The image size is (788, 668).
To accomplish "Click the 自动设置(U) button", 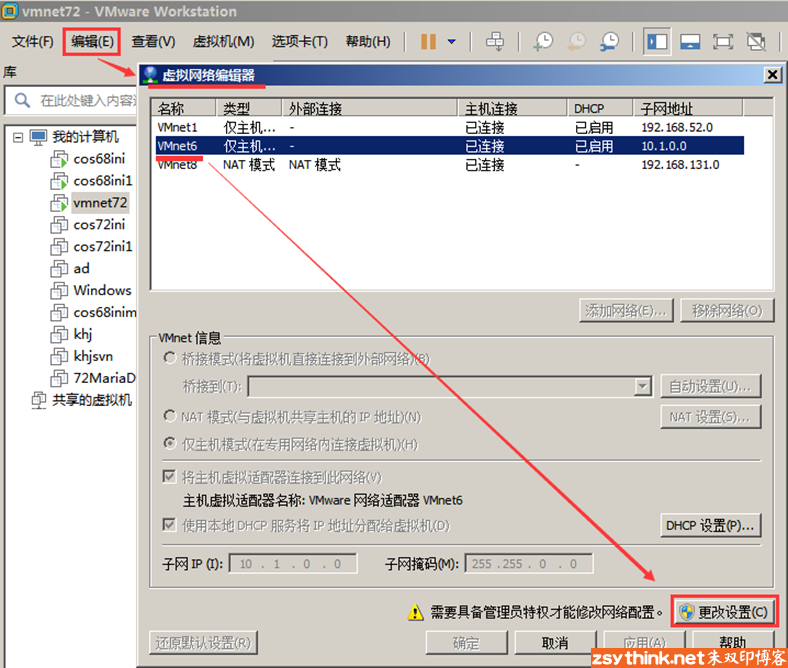I will [x=710, y=387].
